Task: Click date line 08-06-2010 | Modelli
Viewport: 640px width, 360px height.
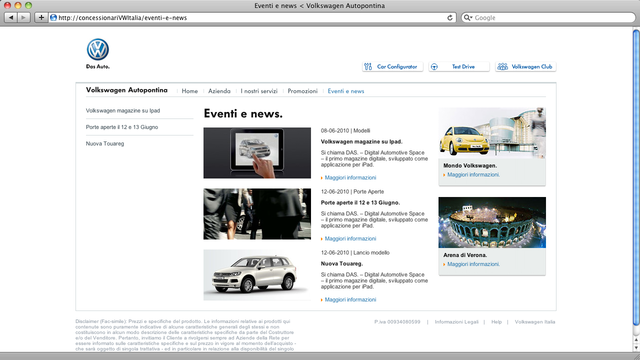Action: (345, 131)
